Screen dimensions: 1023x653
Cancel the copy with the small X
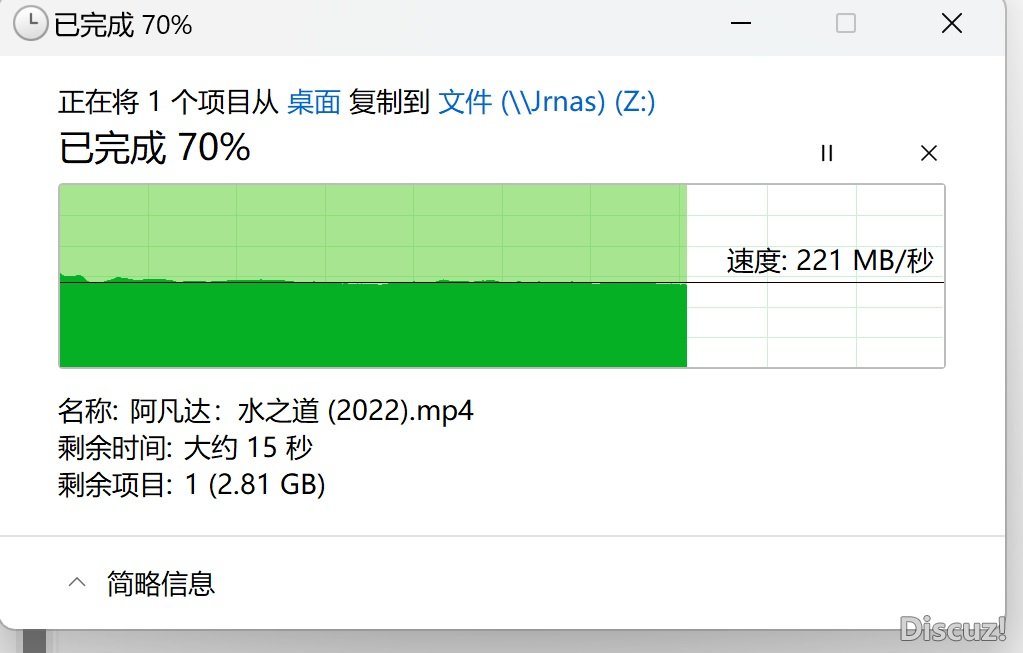(928, 153)
